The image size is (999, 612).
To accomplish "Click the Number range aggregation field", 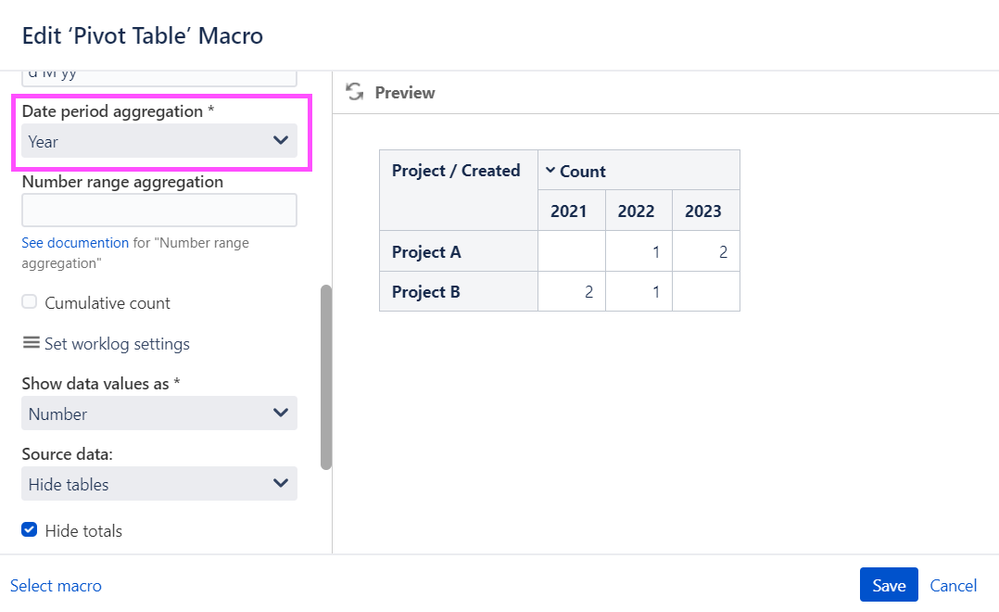I will [x=160, y=210].
